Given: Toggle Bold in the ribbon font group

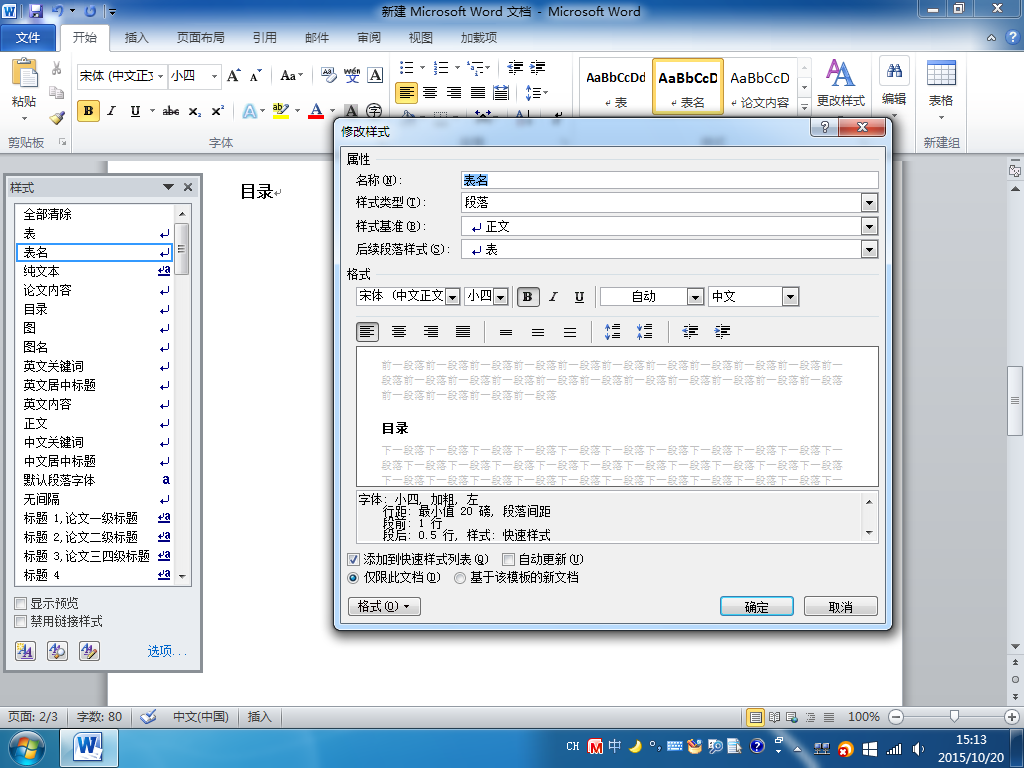Looking at the screenshot, I should pos(88,111).
